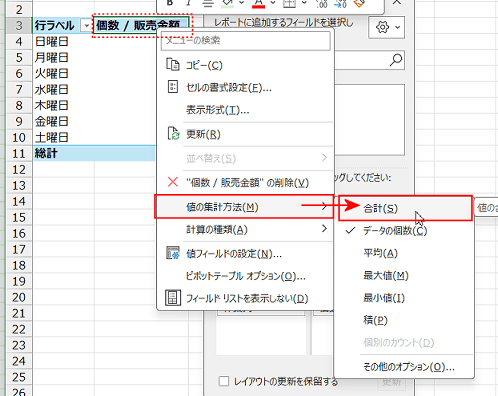Select 平均(A) summarize option
Screen dimensions: 498x396
tap(380, 253)
